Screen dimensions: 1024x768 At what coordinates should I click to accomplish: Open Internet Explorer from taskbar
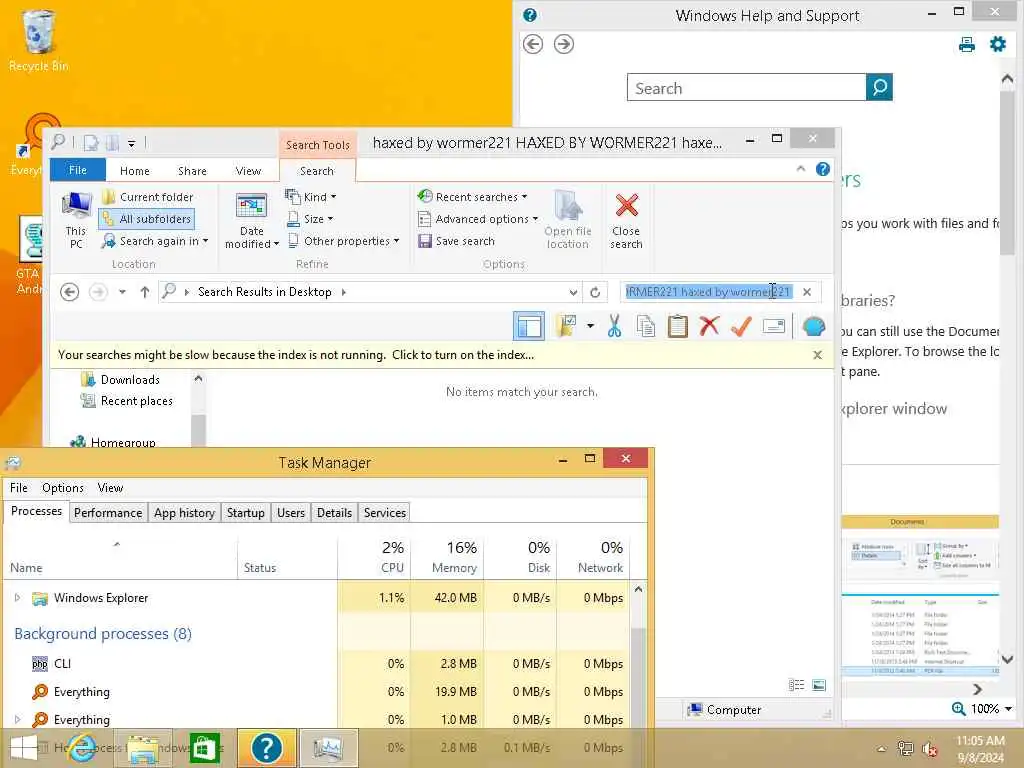click(83, 748)
